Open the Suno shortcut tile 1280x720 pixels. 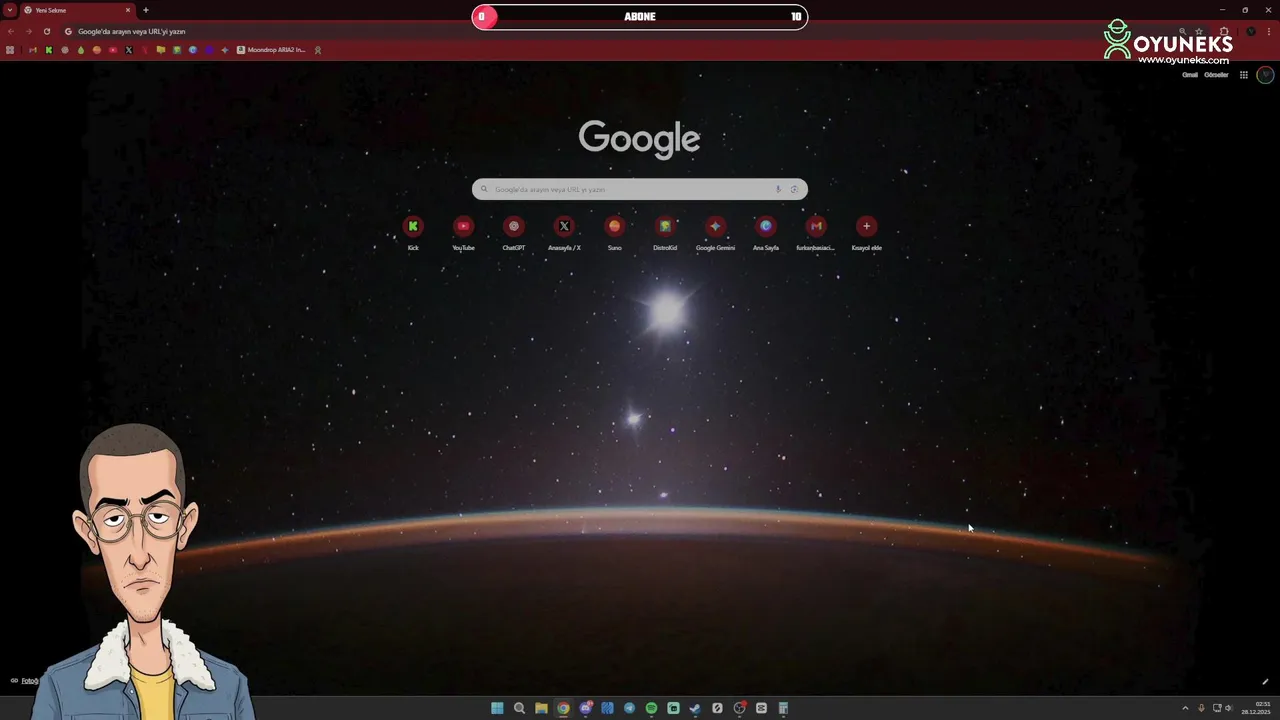(614, 232)
